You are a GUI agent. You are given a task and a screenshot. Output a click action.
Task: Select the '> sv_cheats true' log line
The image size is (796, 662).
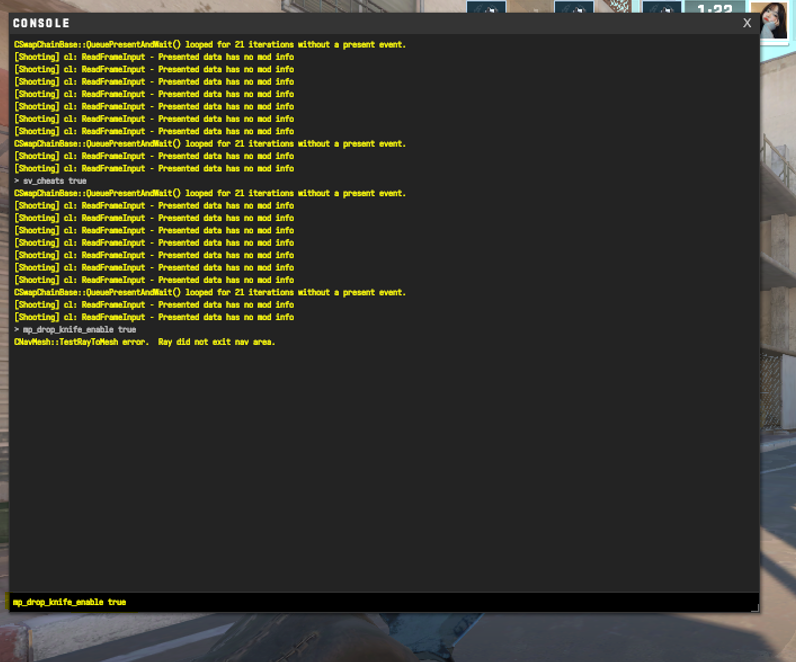coord(50,181)
